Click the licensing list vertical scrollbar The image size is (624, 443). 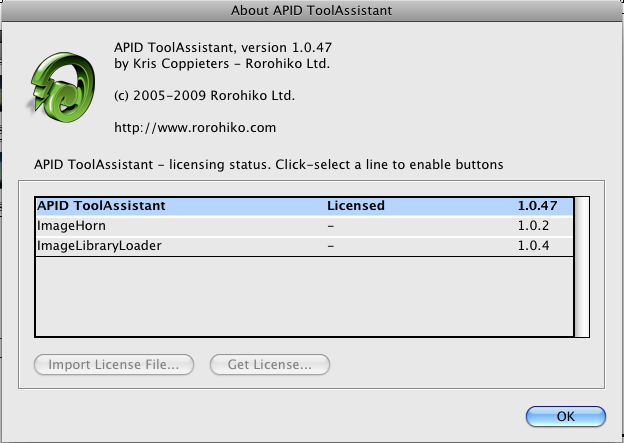(x=582, y=267)
